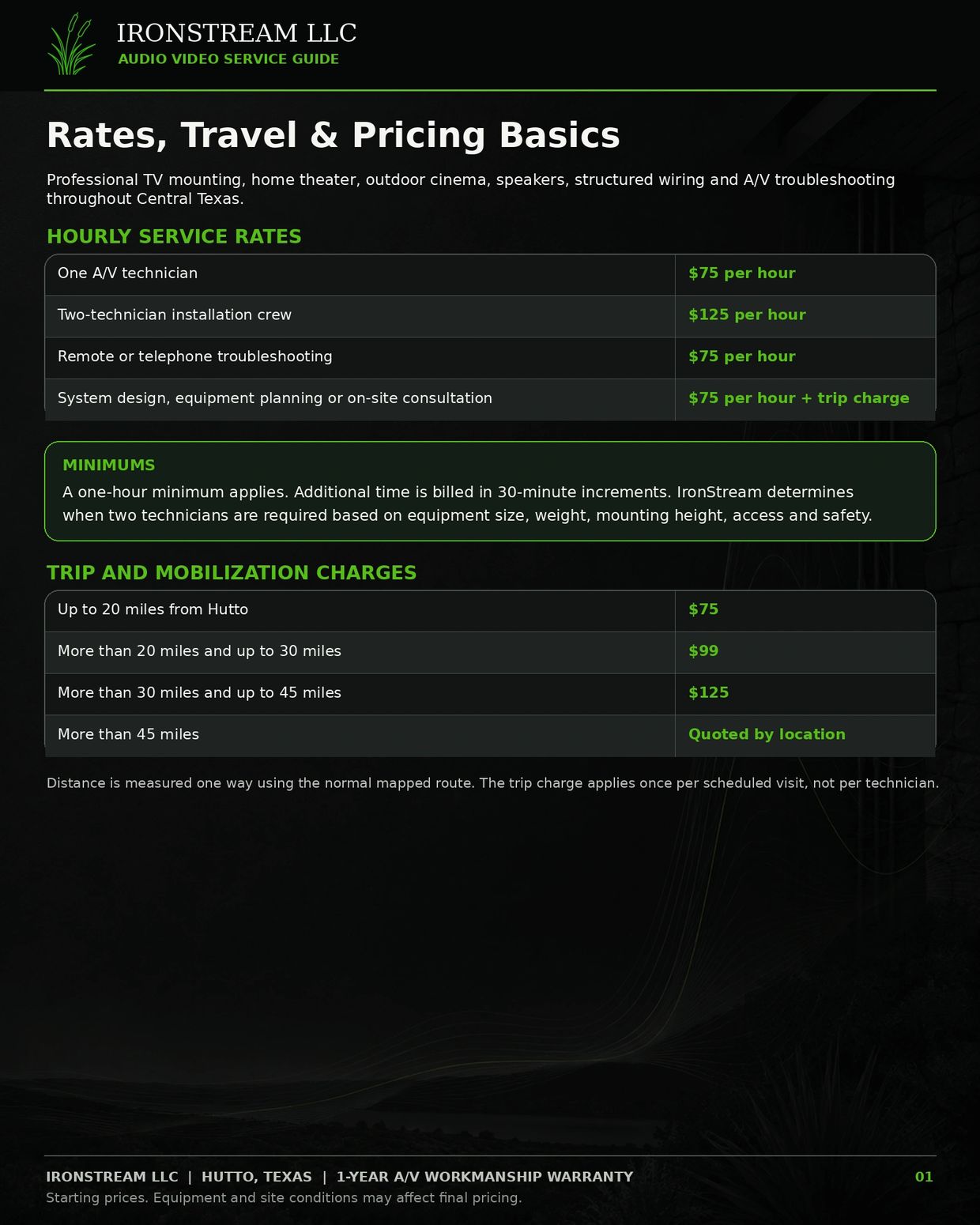Image resolution: width=980 pixels, height=1225 pixels.
Task: Select the Trip and Mobilization Charges heading
Action: (x=232, y=573)
